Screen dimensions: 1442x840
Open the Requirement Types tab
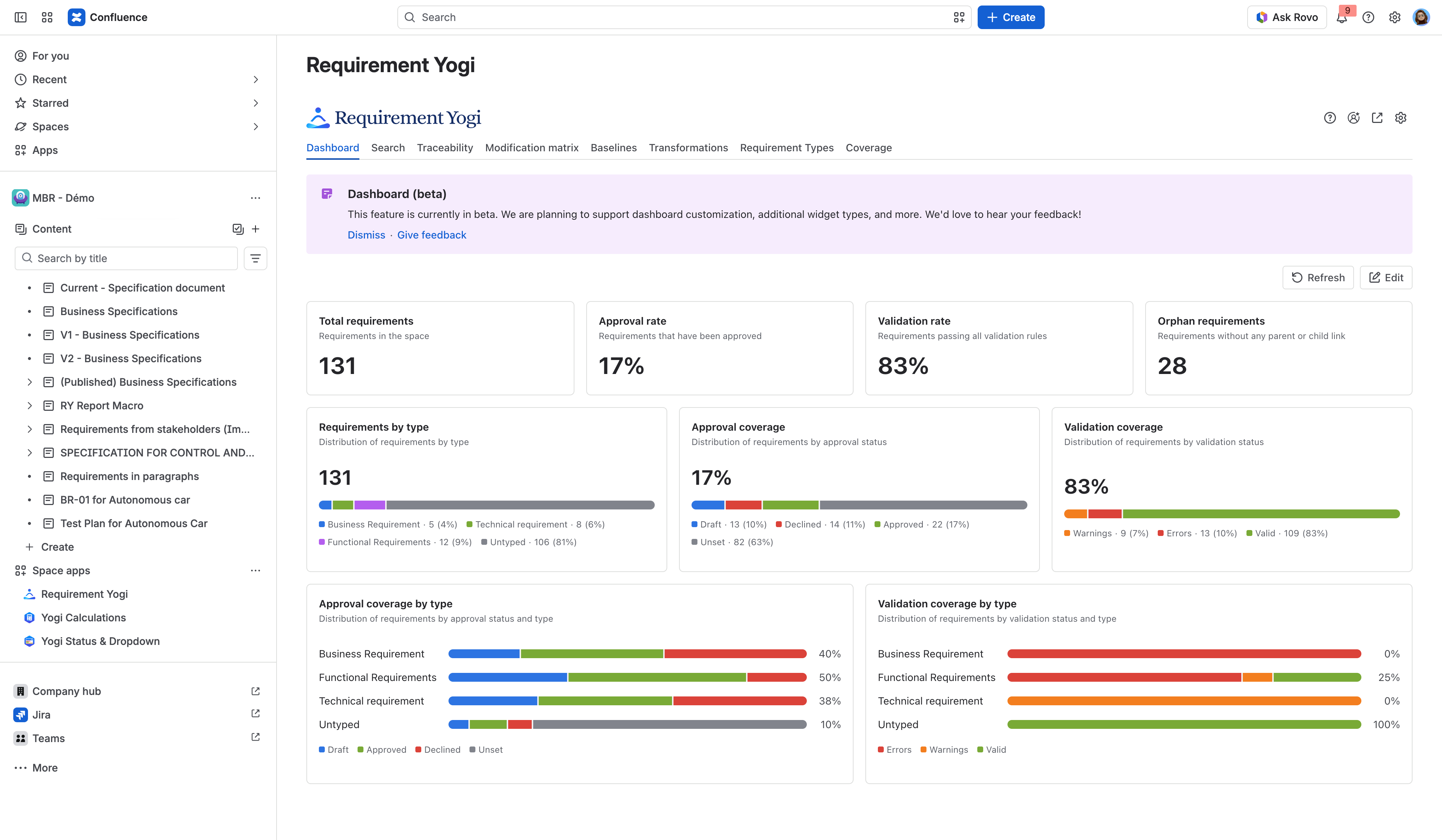[x=787, y=148]
